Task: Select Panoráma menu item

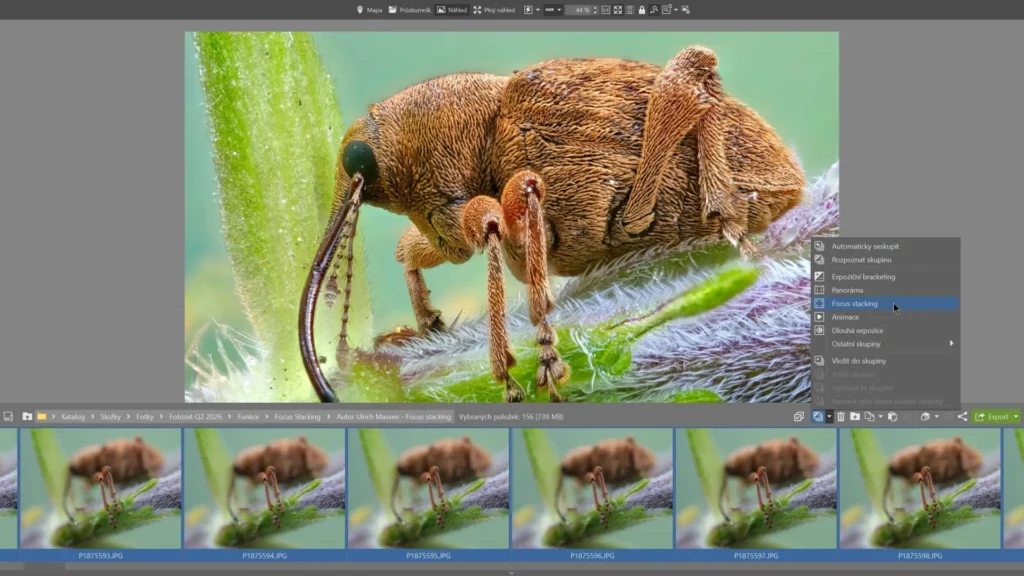Action: [x=886, y=290]
